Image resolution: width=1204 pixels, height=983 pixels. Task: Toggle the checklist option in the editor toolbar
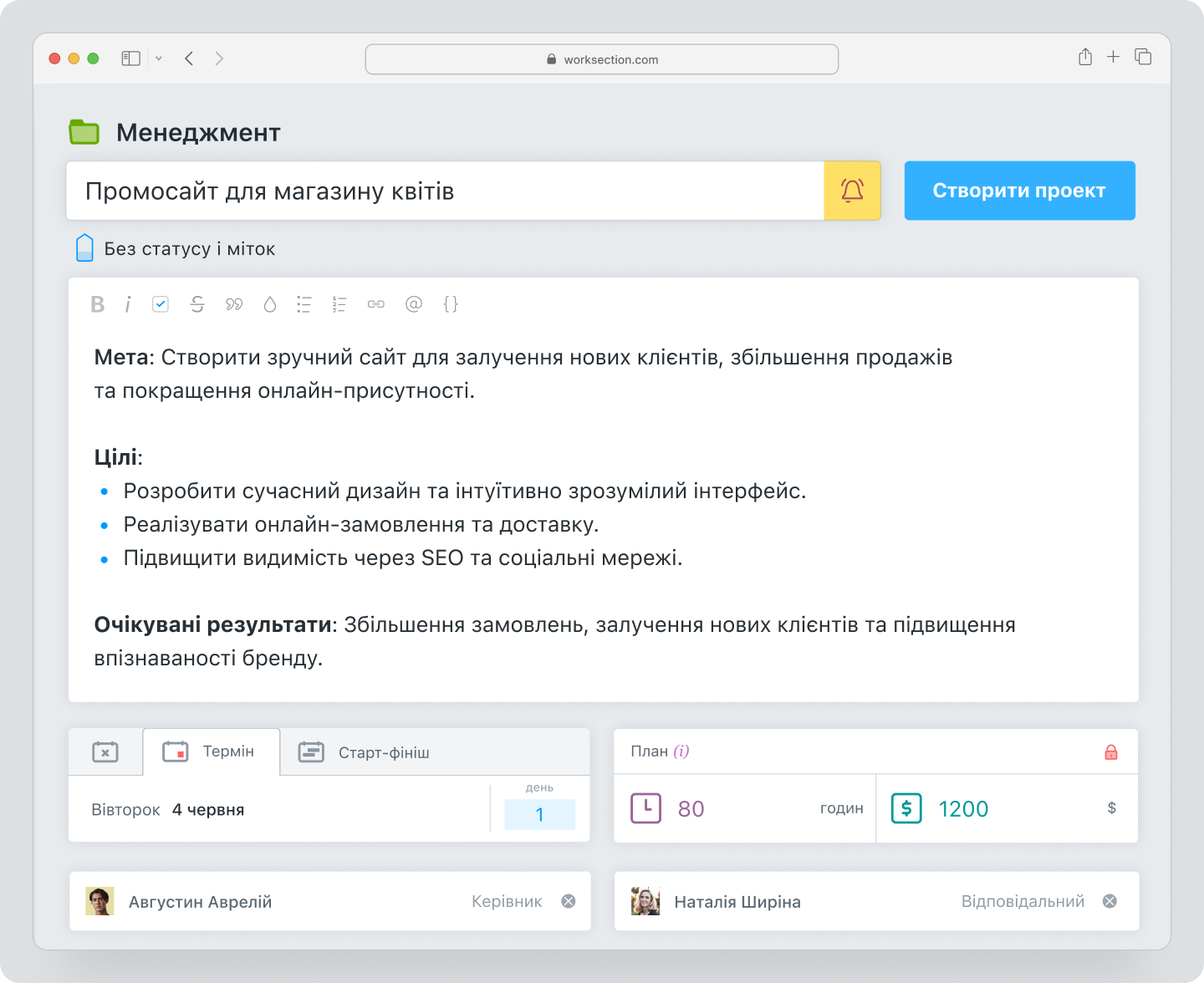(161, 304)
